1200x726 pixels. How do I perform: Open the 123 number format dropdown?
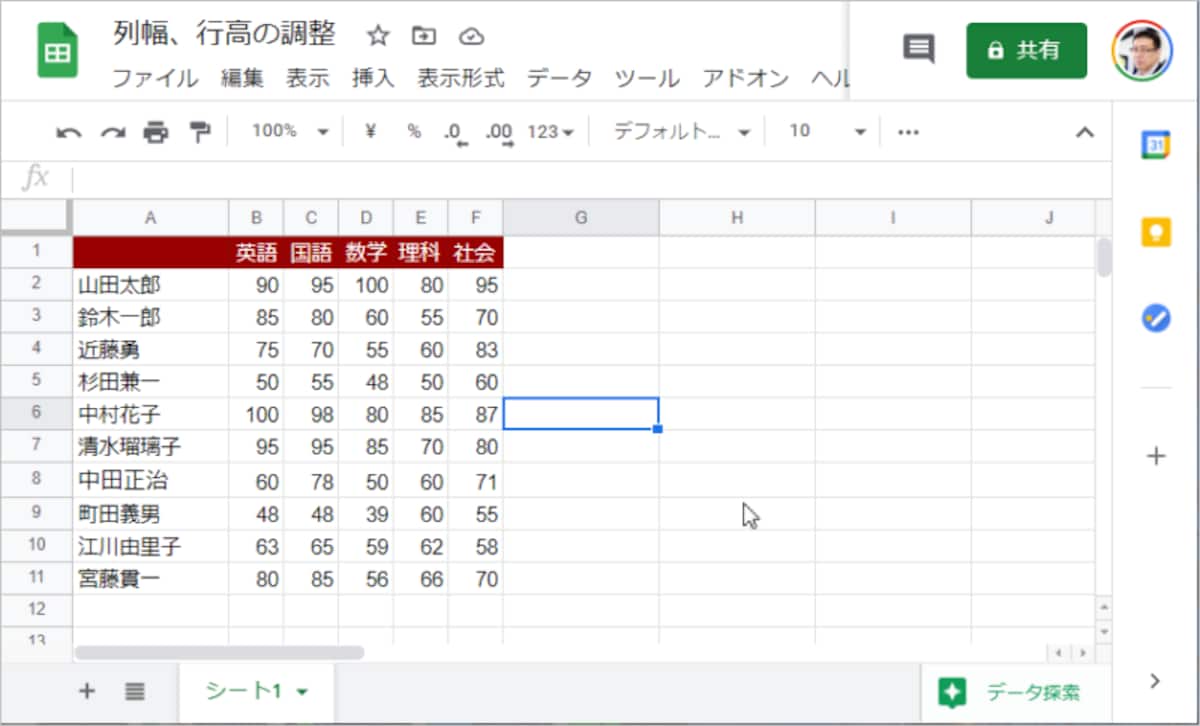click(550, 131)
